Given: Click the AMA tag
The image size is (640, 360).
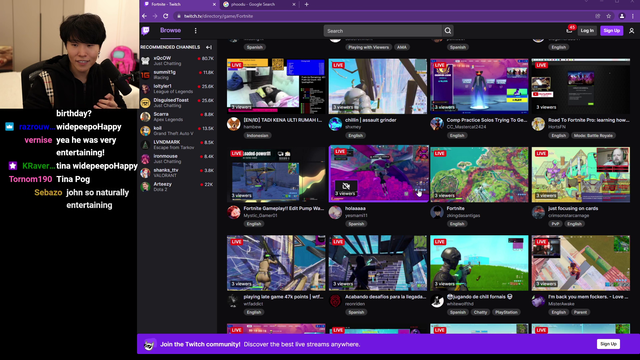Looking at the screenshot, I should coord(402,47).
